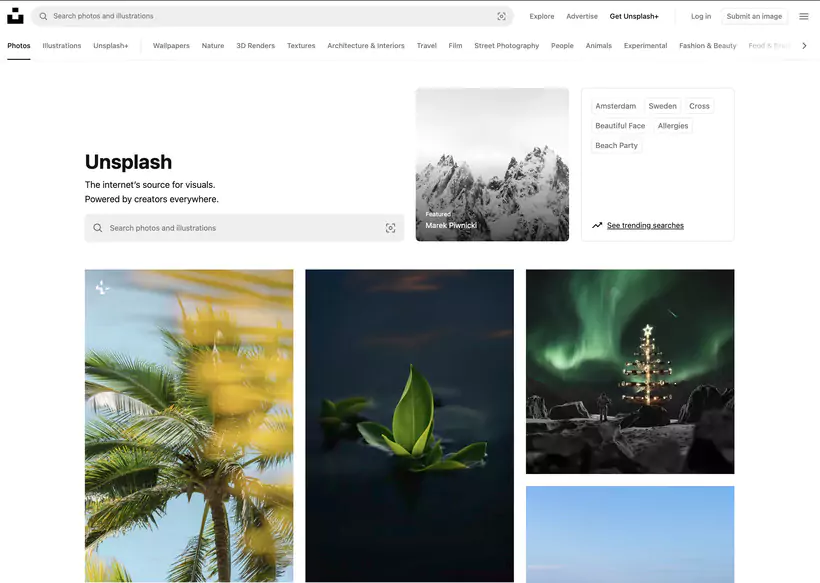Focus the top search photos field
This screenshot has height=583, width=820.
(272, 16)
